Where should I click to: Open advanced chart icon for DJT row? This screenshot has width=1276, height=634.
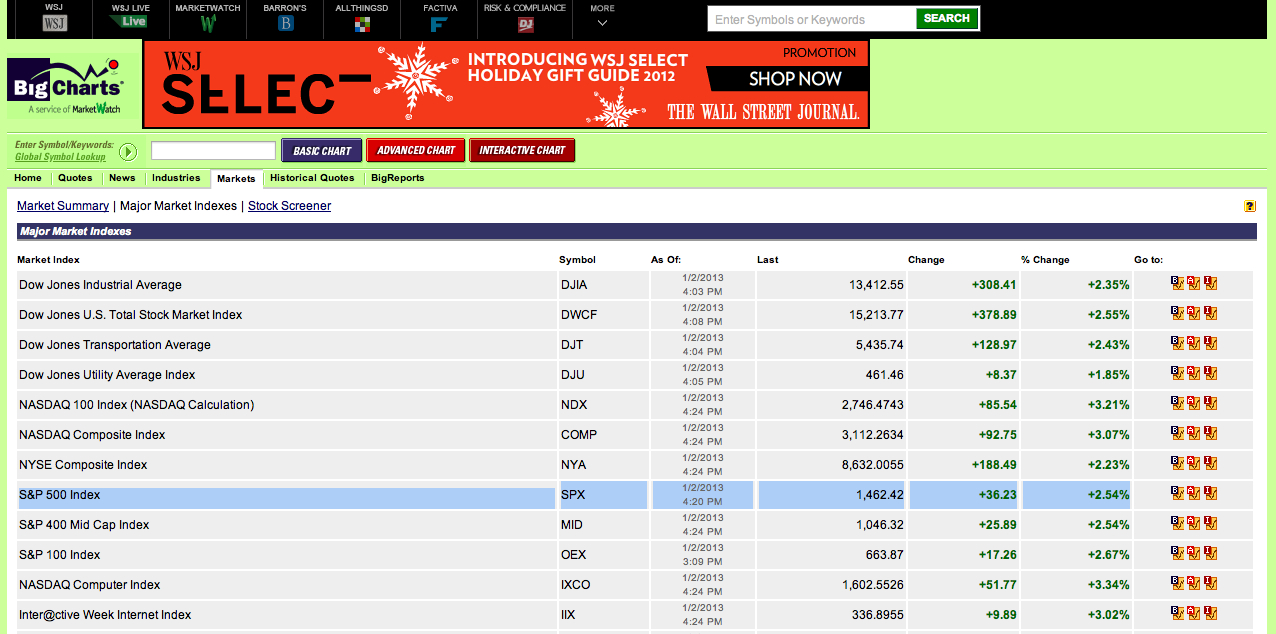click(x=1193, y=344)
